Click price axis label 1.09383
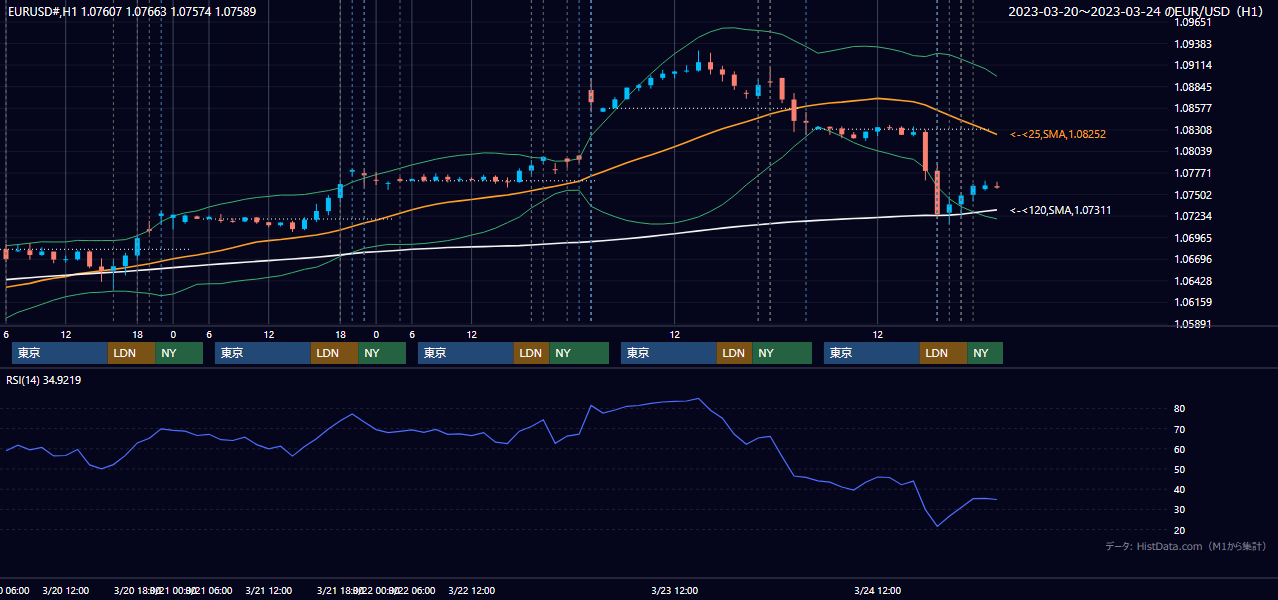The height and width of the screenshot is (600, 1278). click(x=1192, y=44)
